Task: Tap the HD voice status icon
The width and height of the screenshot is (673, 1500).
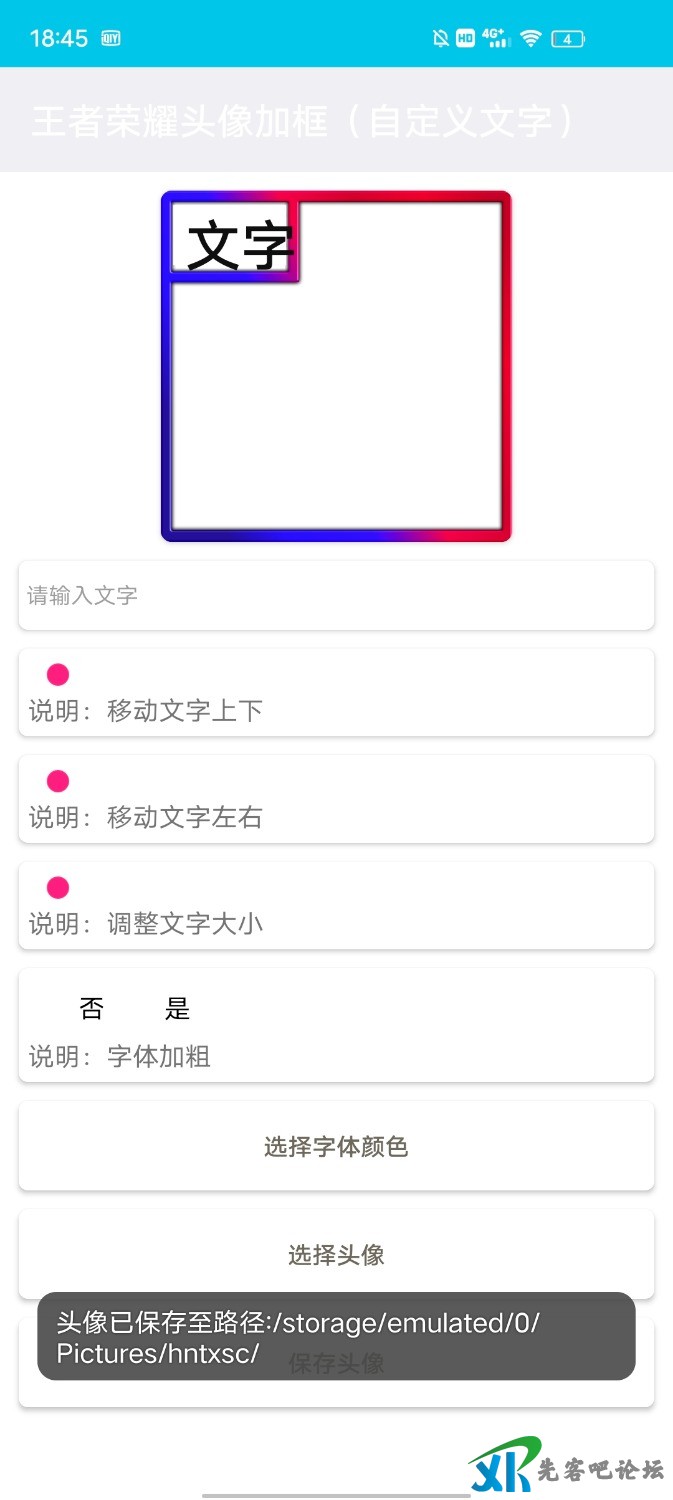Action: click(465, 37)
